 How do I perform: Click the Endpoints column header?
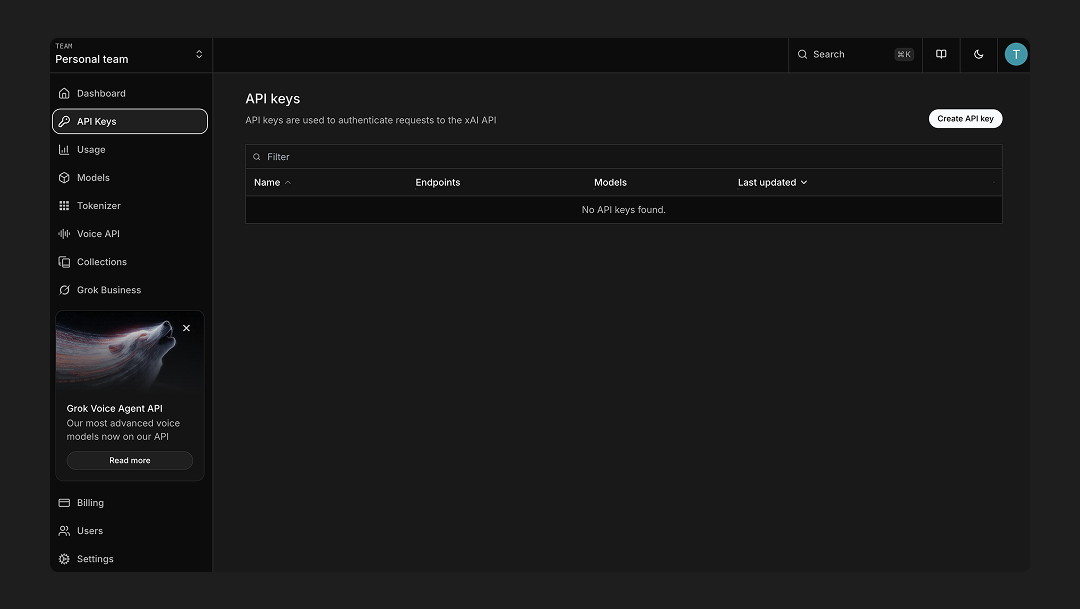(437, 183)
